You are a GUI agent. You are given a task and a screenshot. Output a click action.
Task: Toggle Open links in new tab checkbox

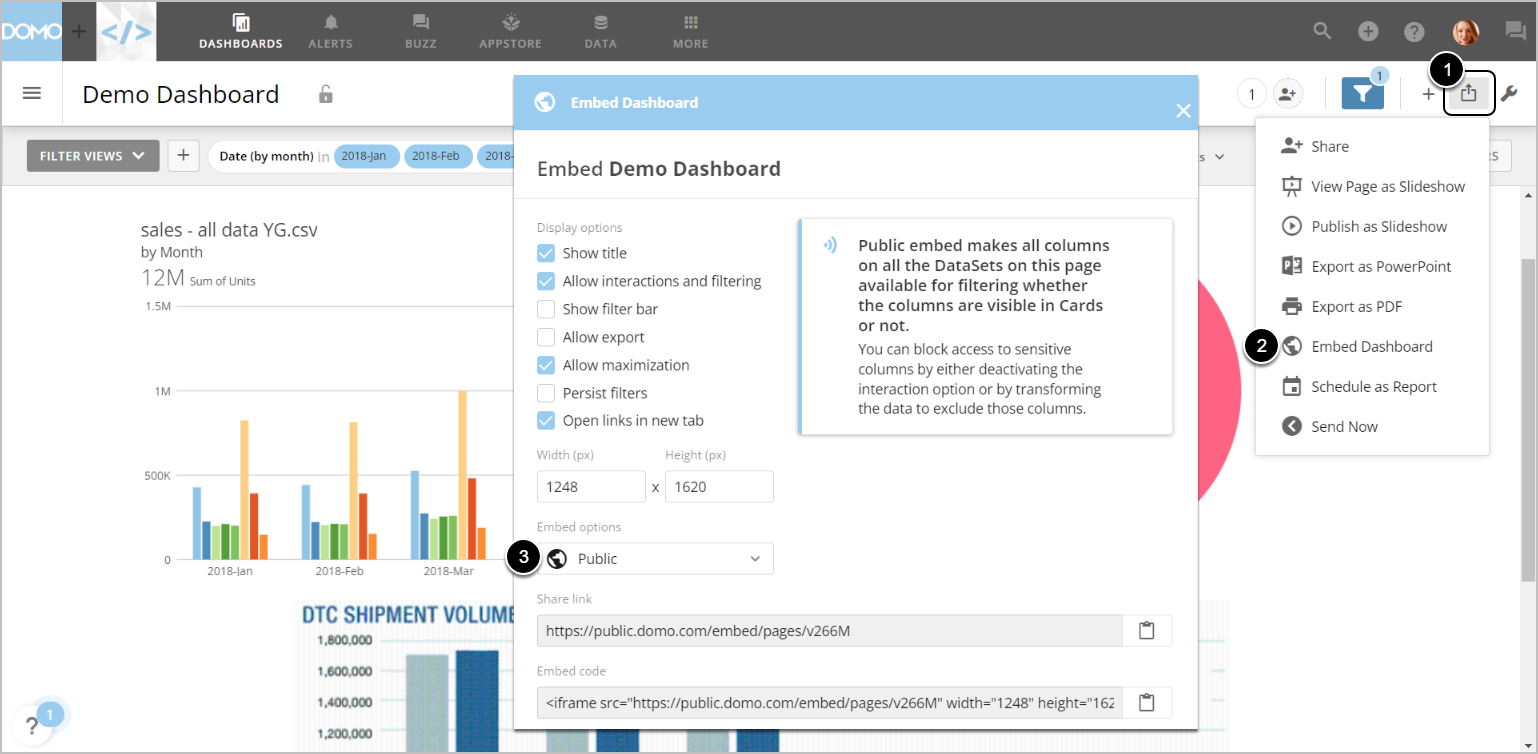click(x=546, y=421)
